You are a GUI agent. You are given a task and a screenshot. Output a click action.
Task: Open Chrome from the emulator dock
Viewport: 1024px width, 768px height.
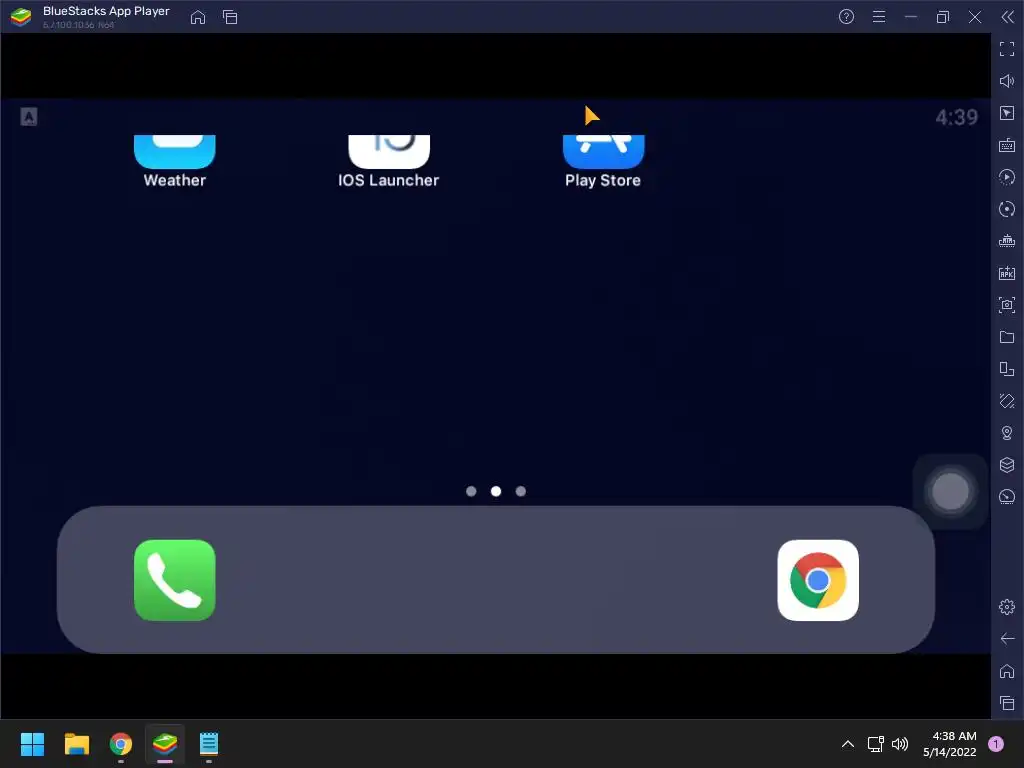tap(818, 580)
